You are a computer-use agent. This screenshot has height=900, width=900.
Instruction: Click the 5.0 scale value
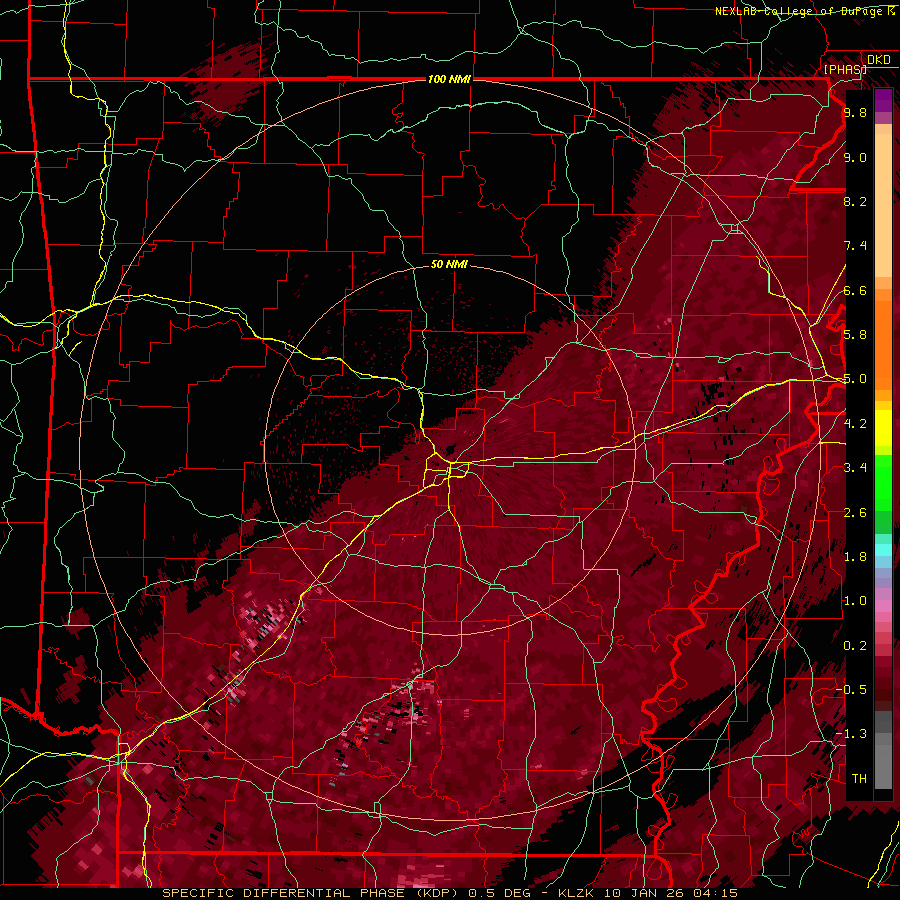(x=855, y=379)
